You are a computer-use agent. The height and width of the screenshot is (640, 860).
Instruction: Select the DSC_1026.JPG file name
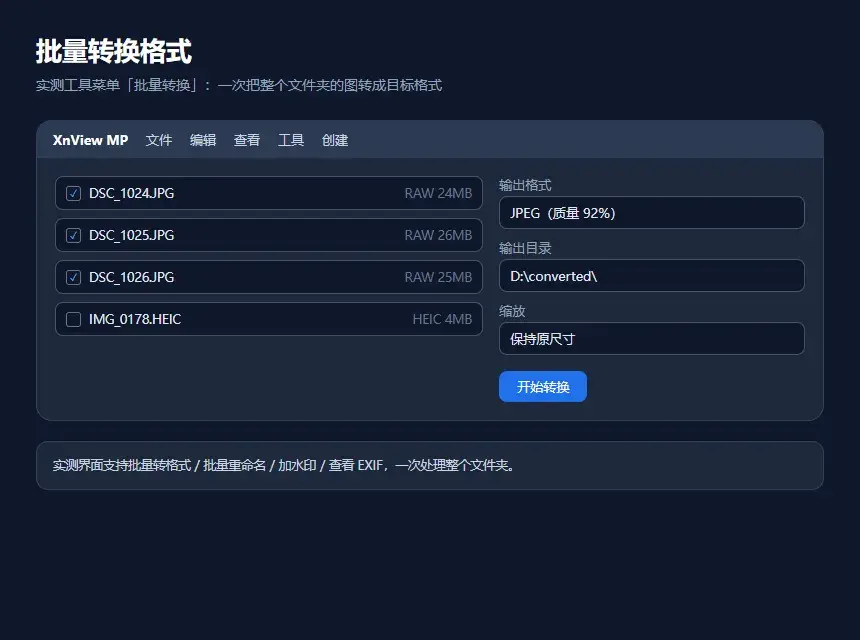click(132, 277)
